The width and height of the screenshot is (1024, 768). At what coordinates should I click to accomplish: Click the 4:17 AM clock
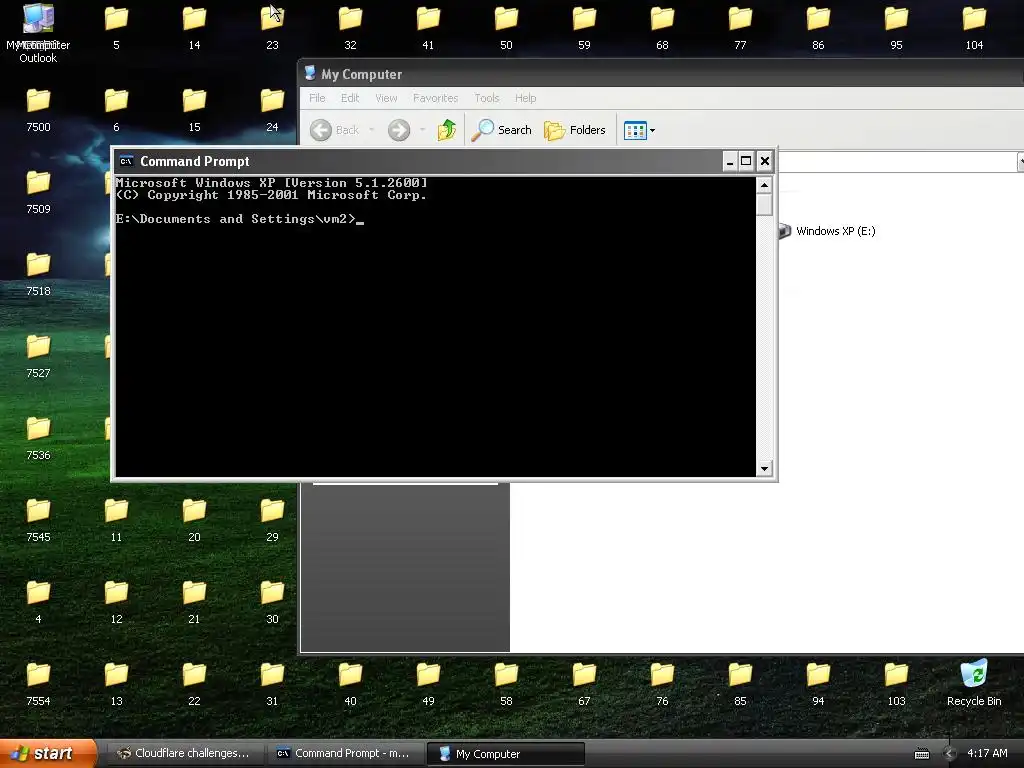(987, 754)
